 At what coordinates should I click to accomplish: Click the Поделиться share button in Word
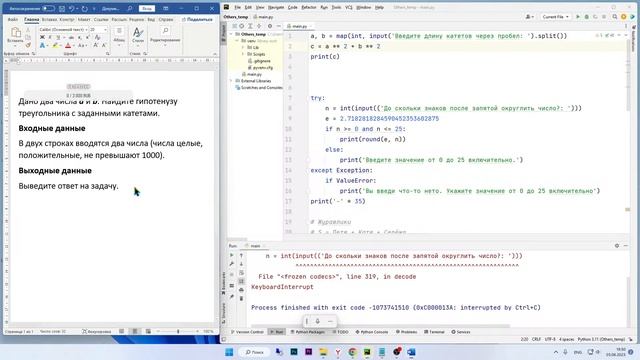click(x=197, y=19)
